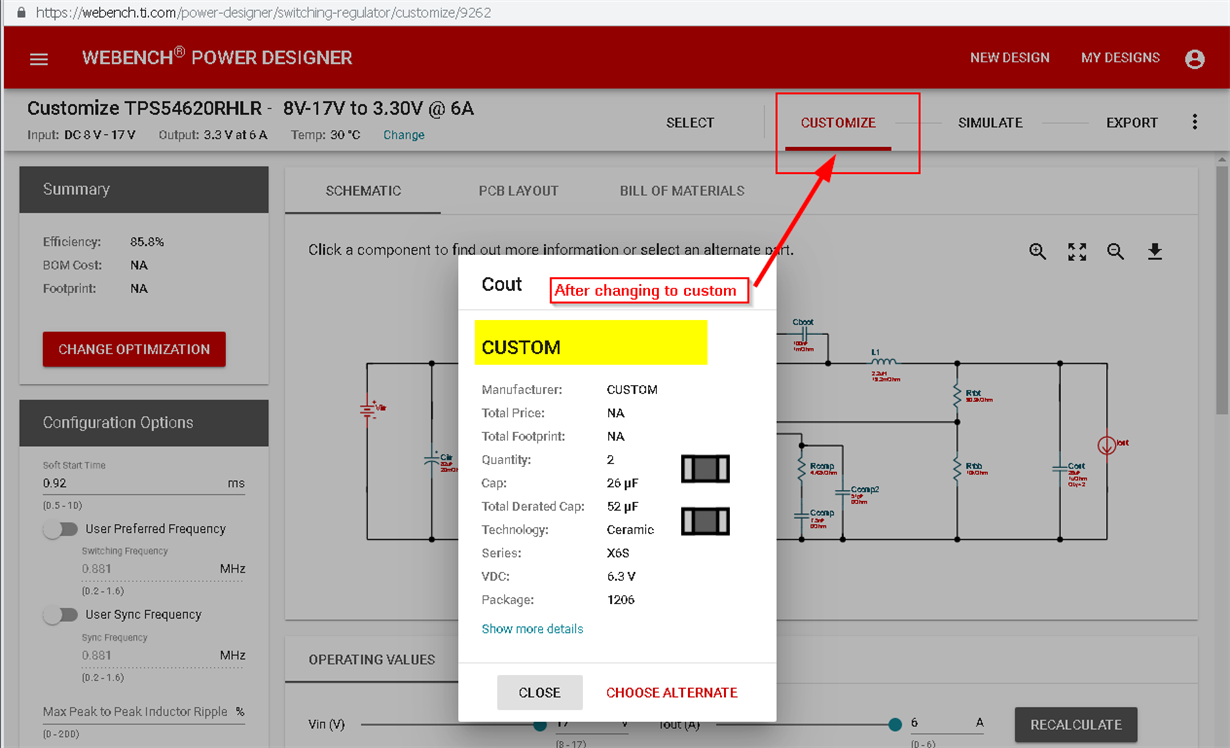Click the RECALCULATE button
This screenshot has width=1230, height=748.
pos(1076,725)
